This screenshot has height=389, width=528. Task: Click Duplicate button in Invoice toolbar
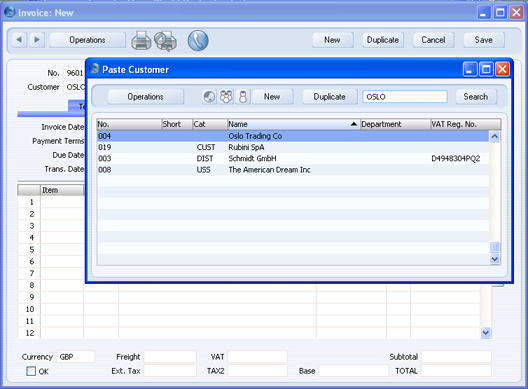383,40
